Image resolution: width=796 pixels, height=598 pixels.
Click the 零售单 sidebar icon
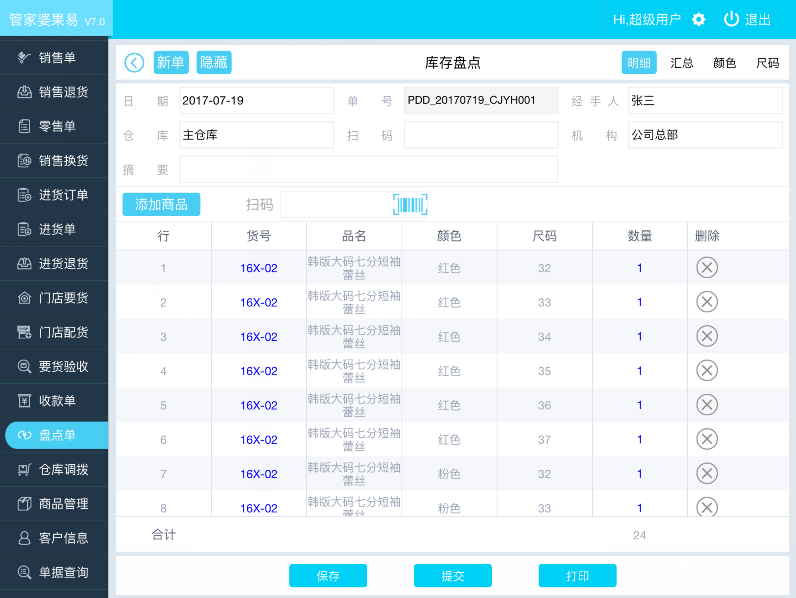click(x=24, y=126)
